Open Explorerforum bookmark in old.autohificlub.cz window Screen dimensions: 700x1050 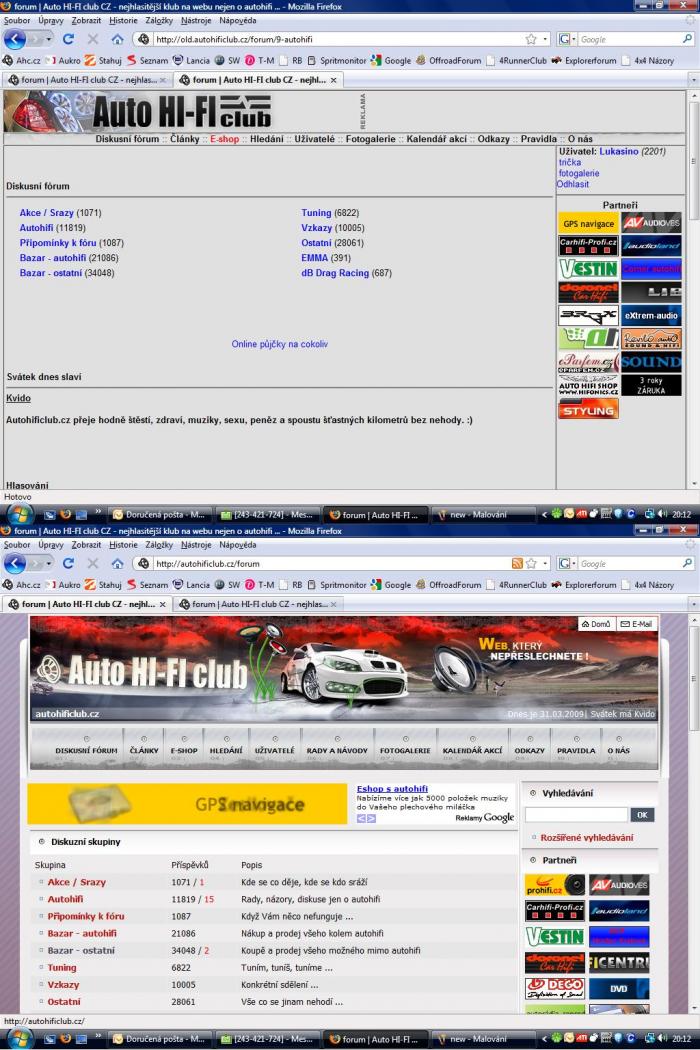tap(584, 60)
